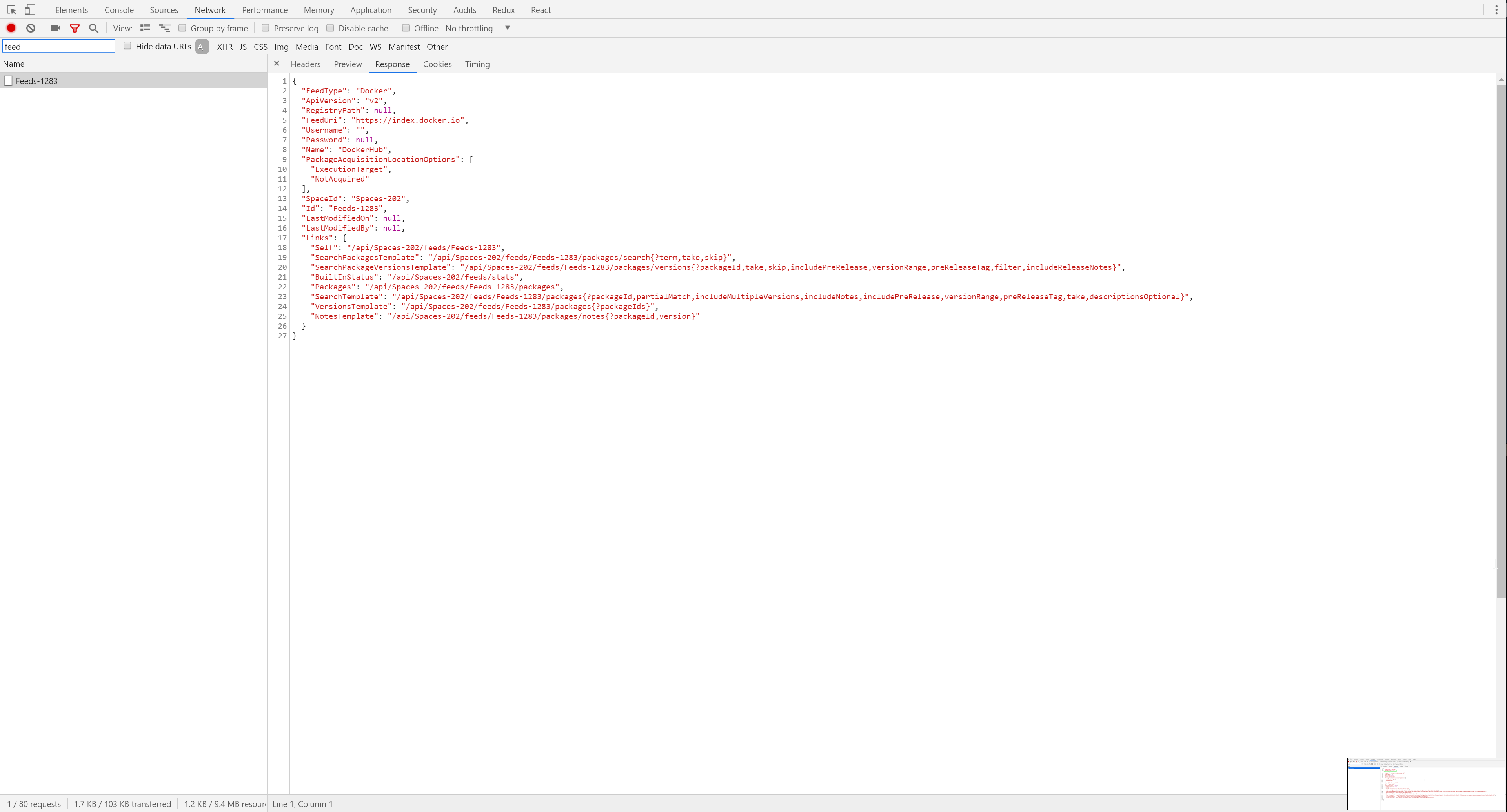Toggle Offline mode
This screenshot has width=1507, height=812.
(407, 27)
